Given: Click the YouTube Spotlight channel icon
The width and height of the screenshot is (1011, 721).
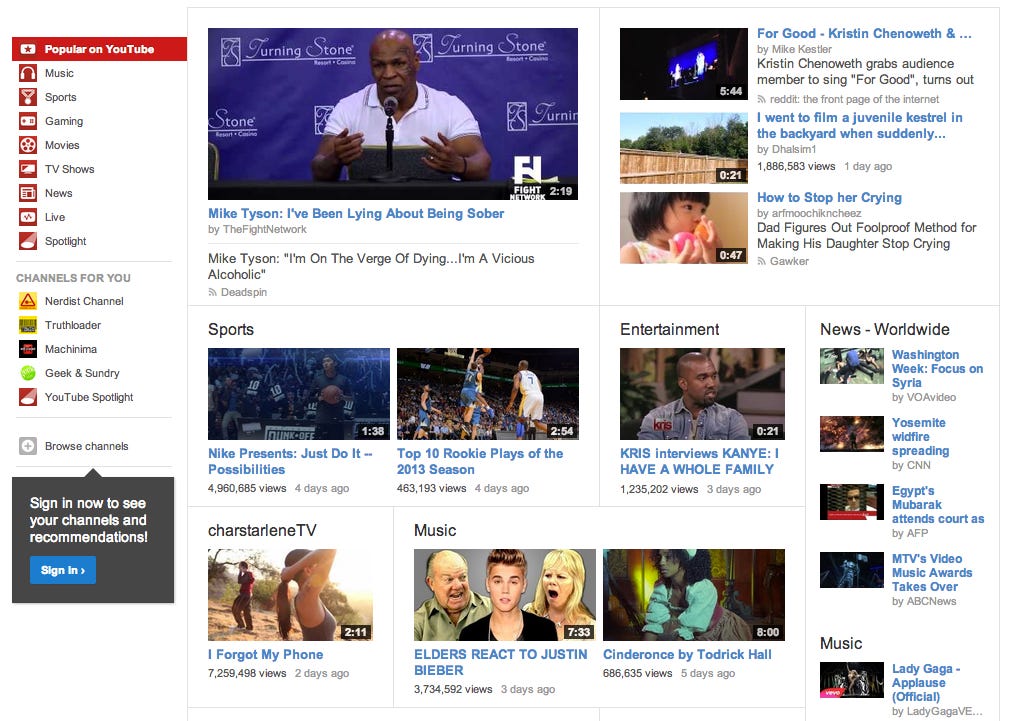Looking at the screenshot, I should [x=28, y=397].
